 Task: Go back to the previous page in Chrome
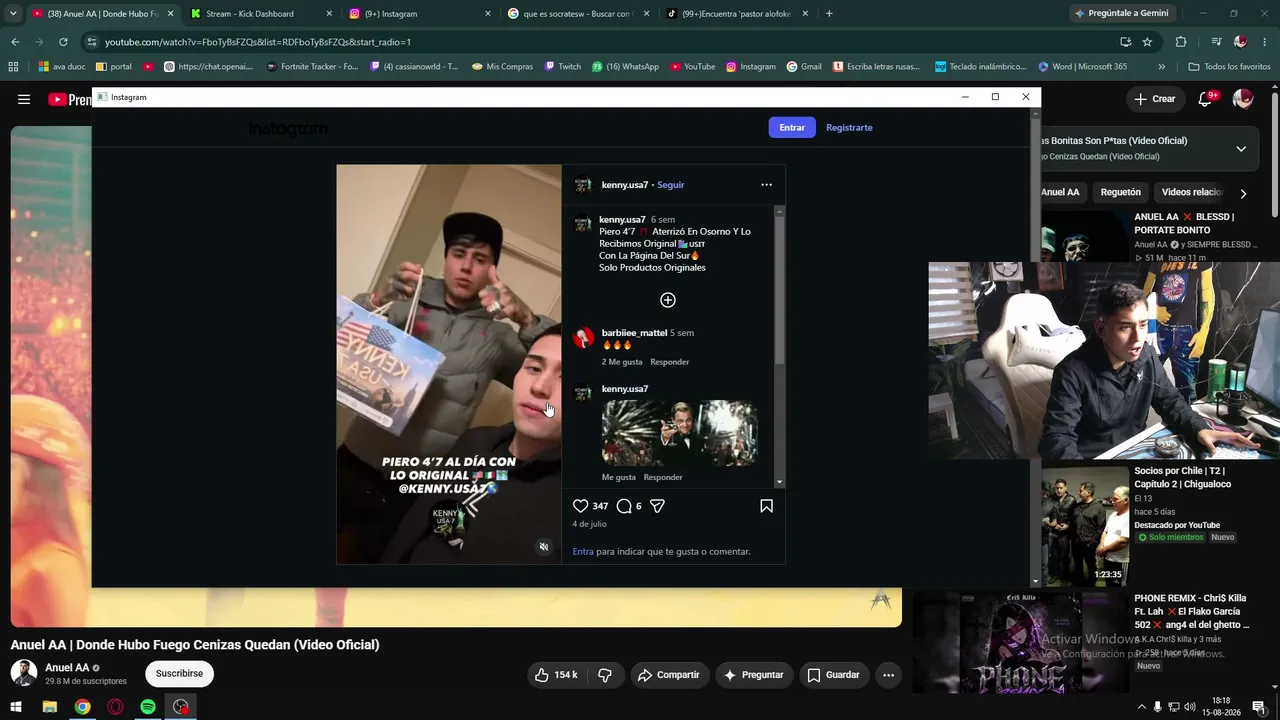click(x=15, y=42)
